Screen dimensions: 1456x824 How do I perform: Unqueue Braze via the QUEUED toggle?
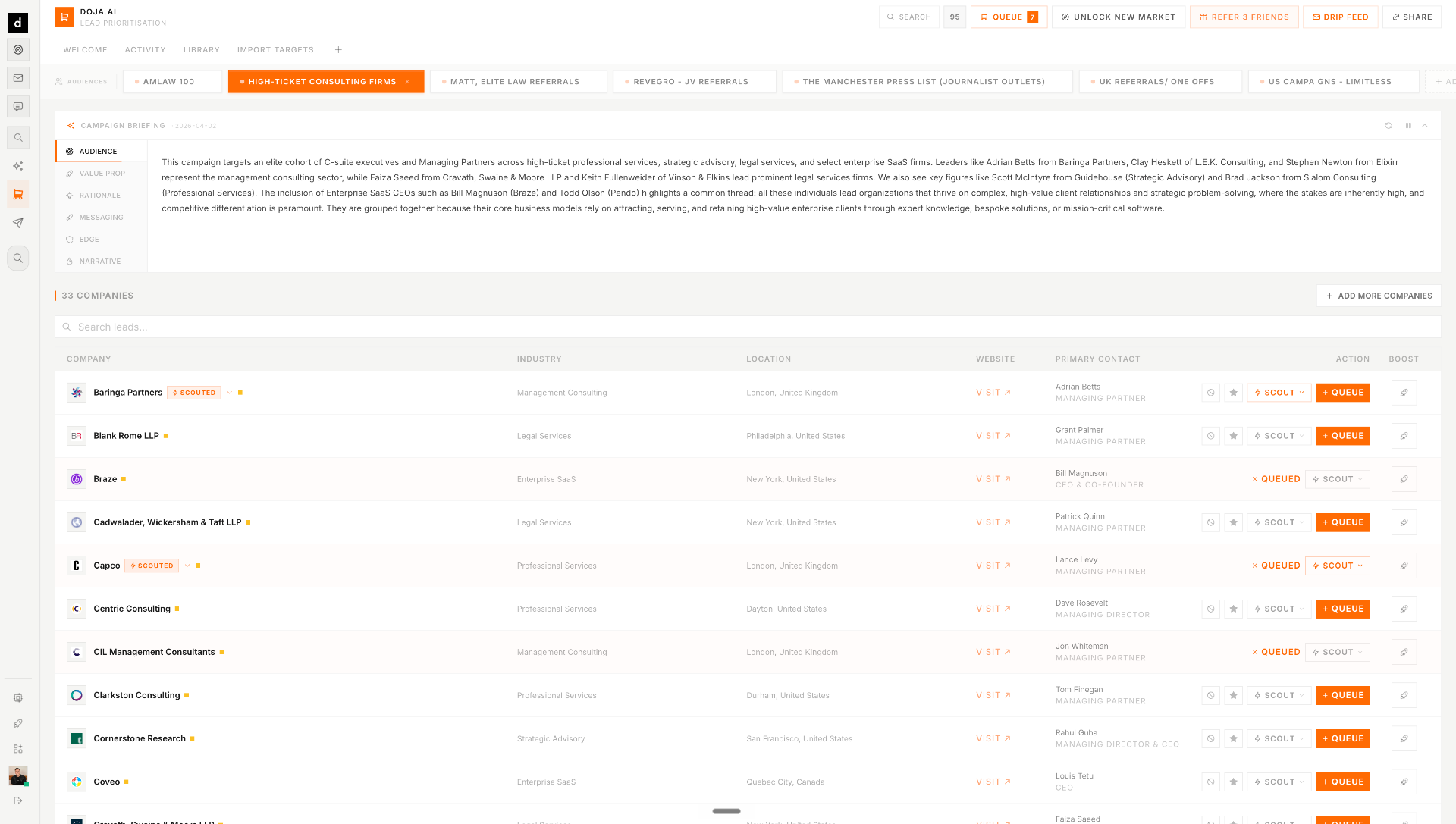pos(1276,479)
